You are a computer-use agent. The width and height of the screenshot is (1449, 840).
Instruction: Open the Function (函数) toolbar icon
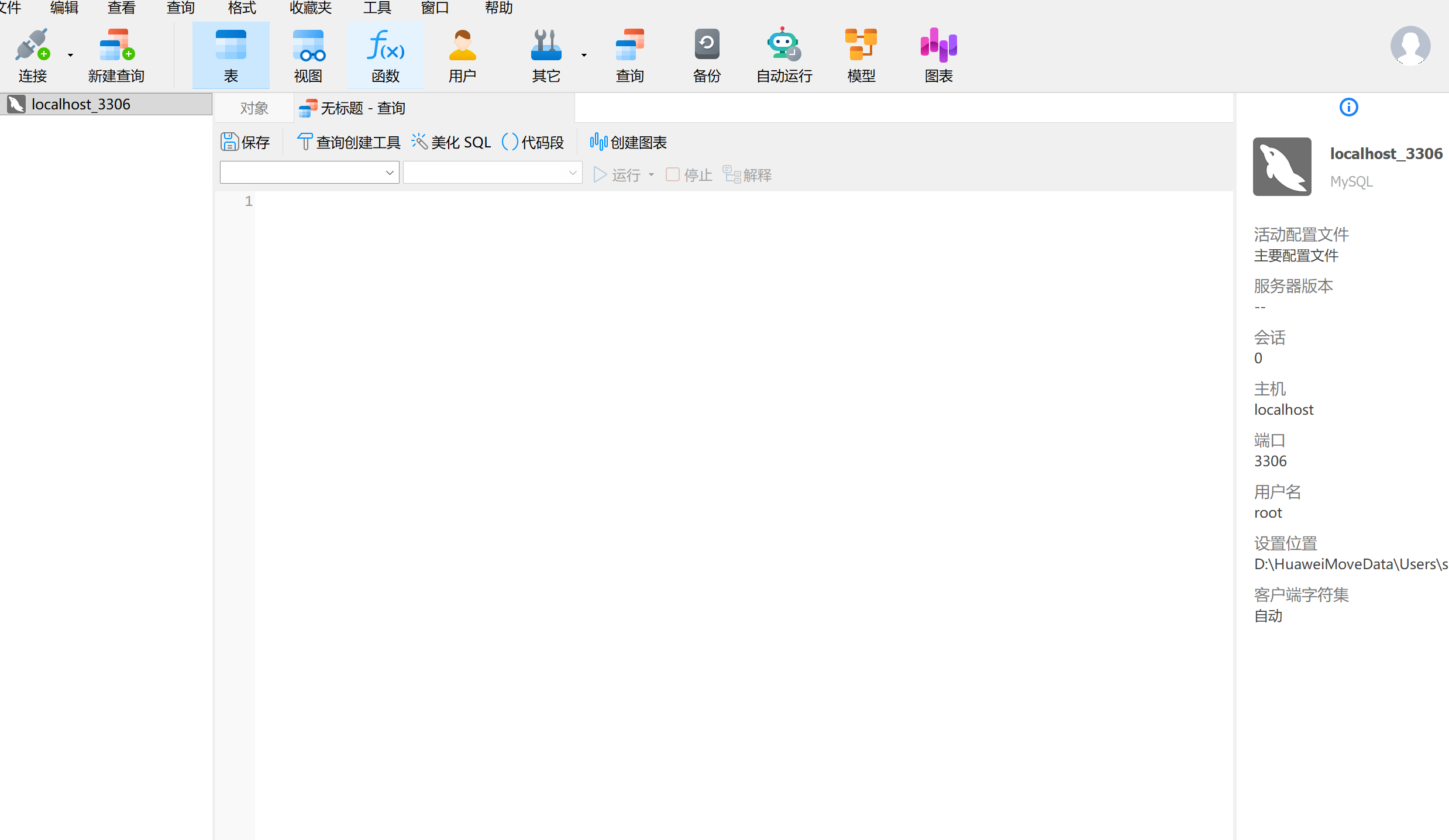(385, 56)
